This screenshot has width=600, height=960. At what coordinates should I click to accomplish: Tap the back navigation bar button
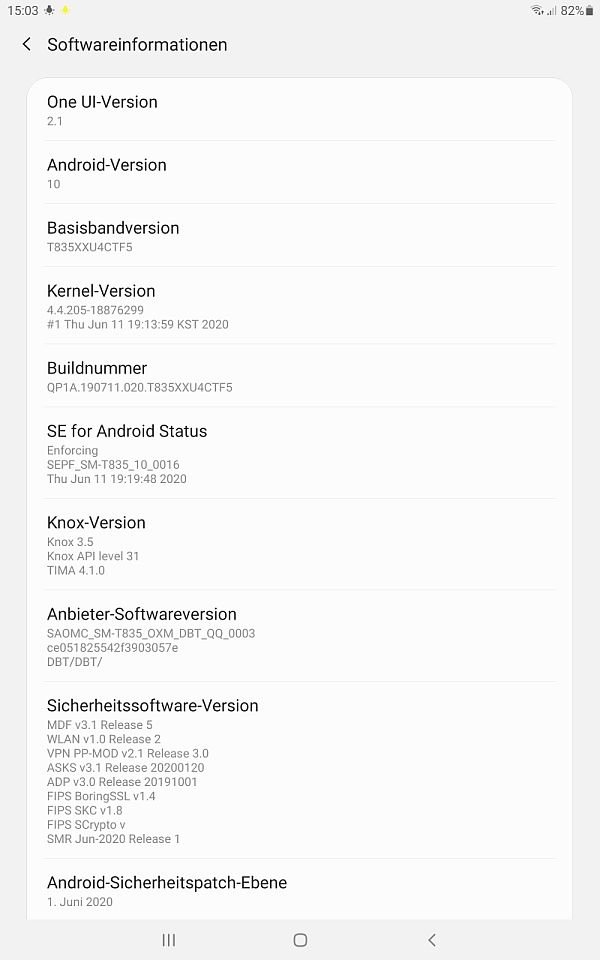[432, 940]
